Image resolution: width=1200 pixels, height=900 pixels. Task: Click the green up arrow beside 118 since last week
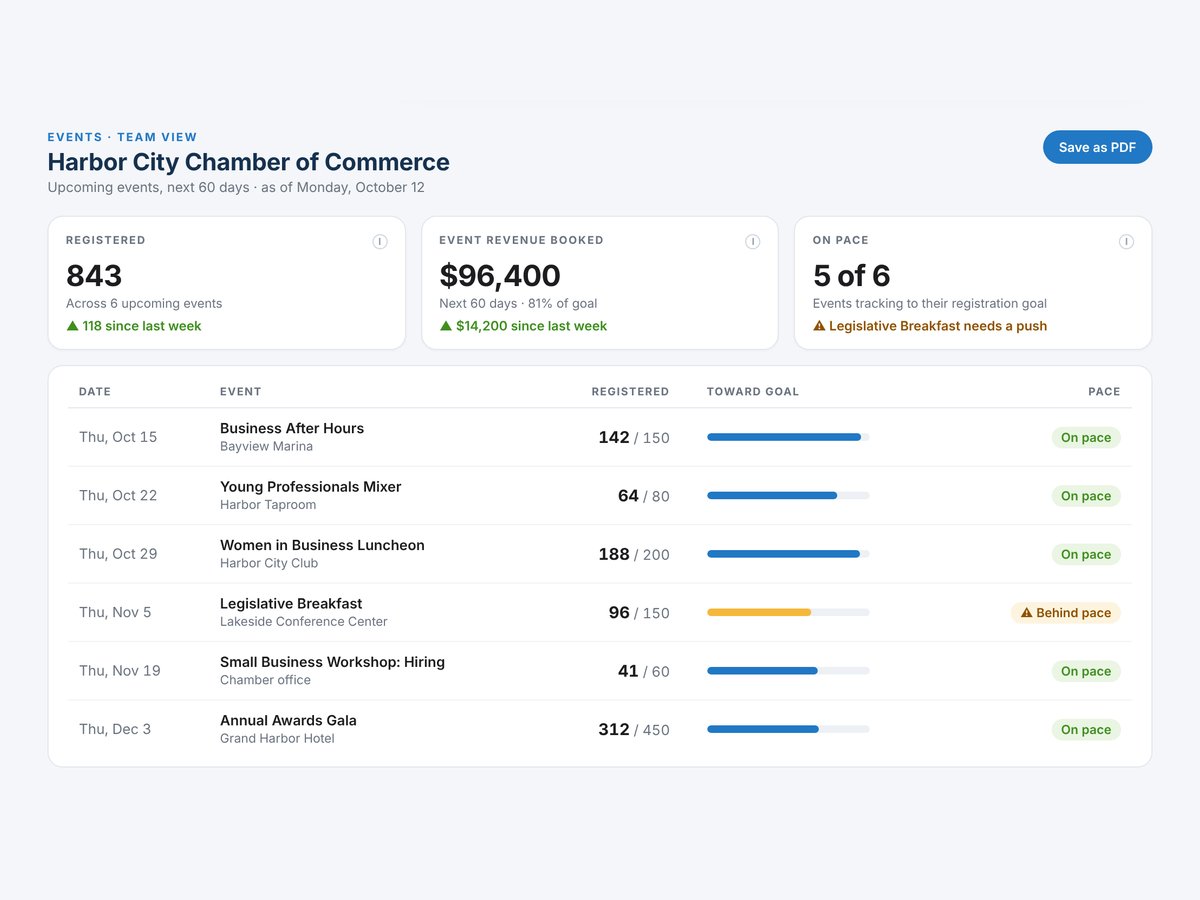pos(72,326)
